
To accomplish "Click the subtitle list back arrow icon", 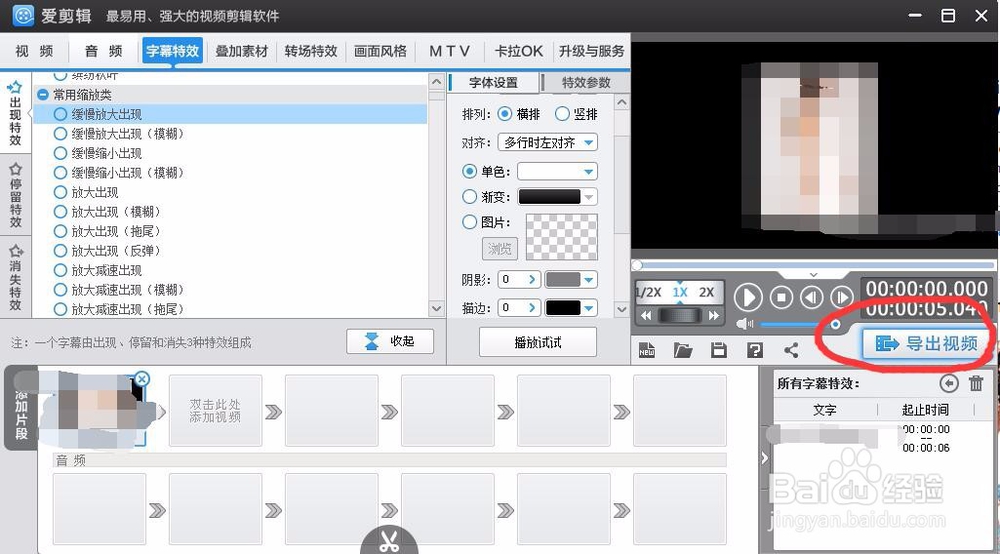I will [x=949, y=383].
